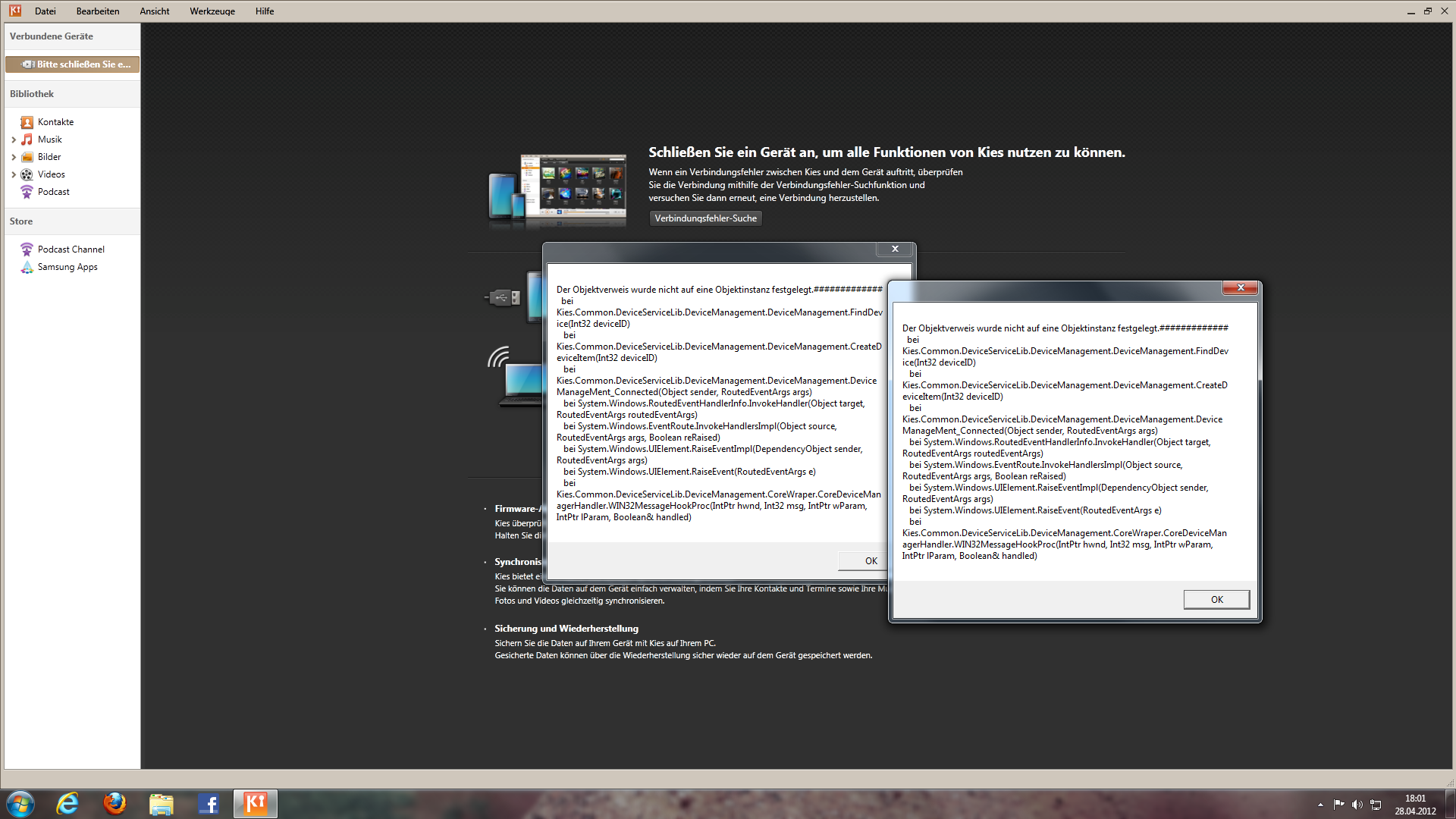Screen dimensions: 1456x819
Task: Expand the Videos tree node
Action: pyautogui.click(x=14, y=174)
